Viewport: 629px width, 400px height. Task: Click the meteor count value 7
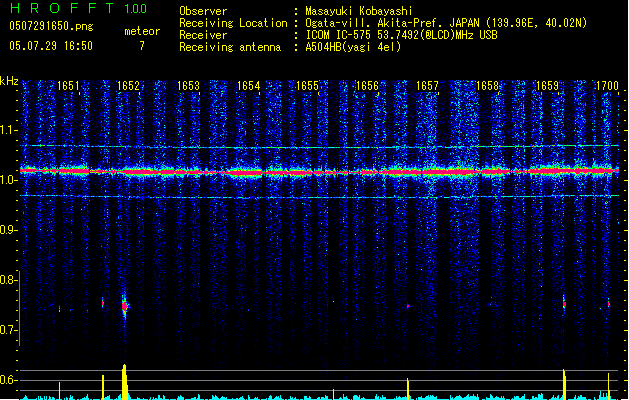tap(142, 46)
